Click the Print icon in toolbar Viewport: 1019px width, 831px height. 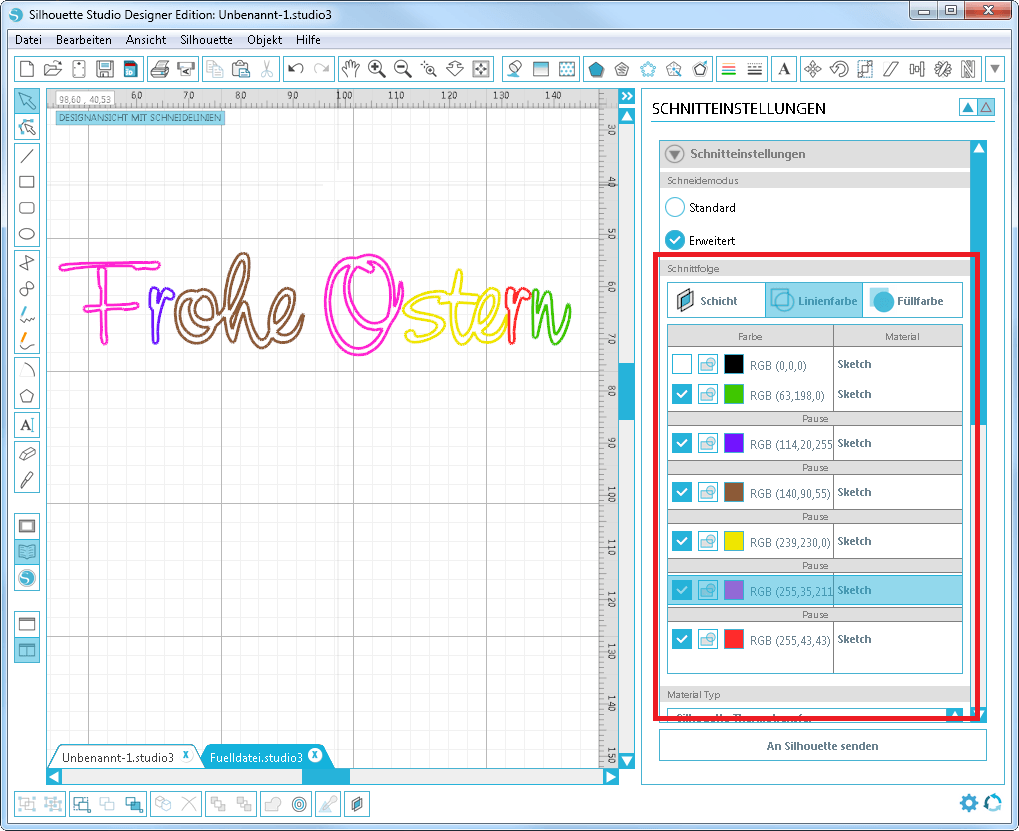[x=159, y=69]
